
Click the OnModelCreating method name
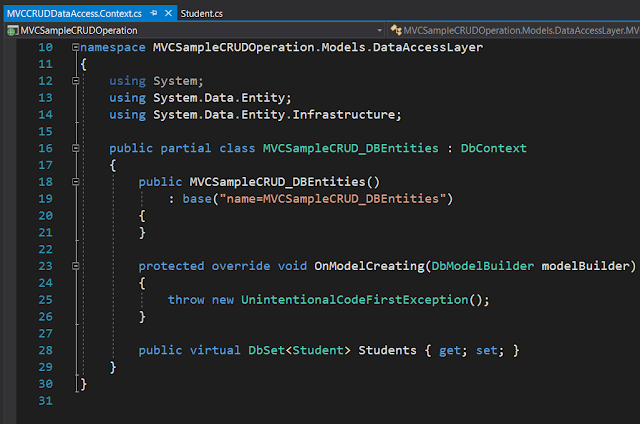(369, 266)
